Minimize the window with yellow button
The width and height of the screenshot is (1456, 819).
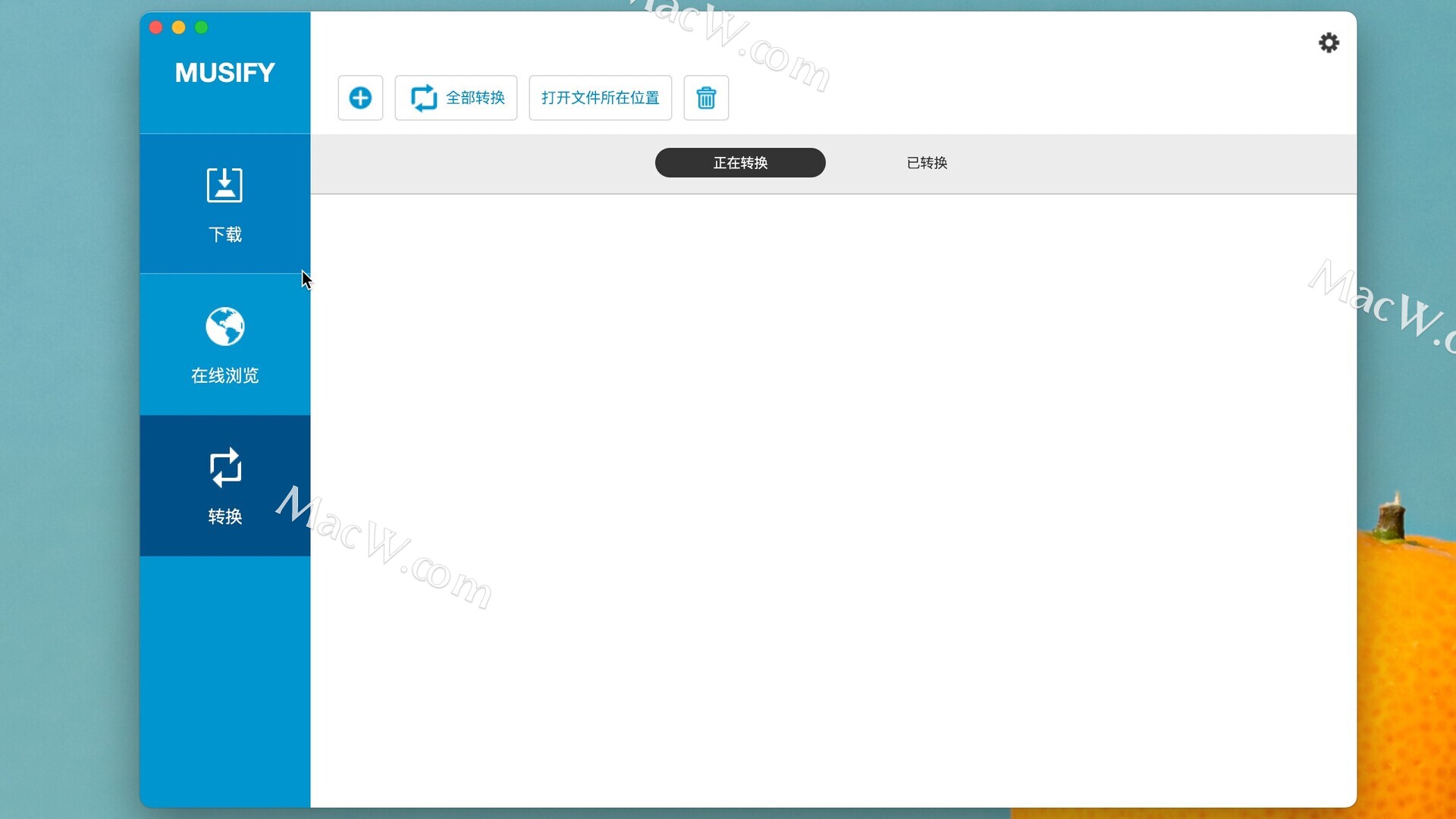178,27
